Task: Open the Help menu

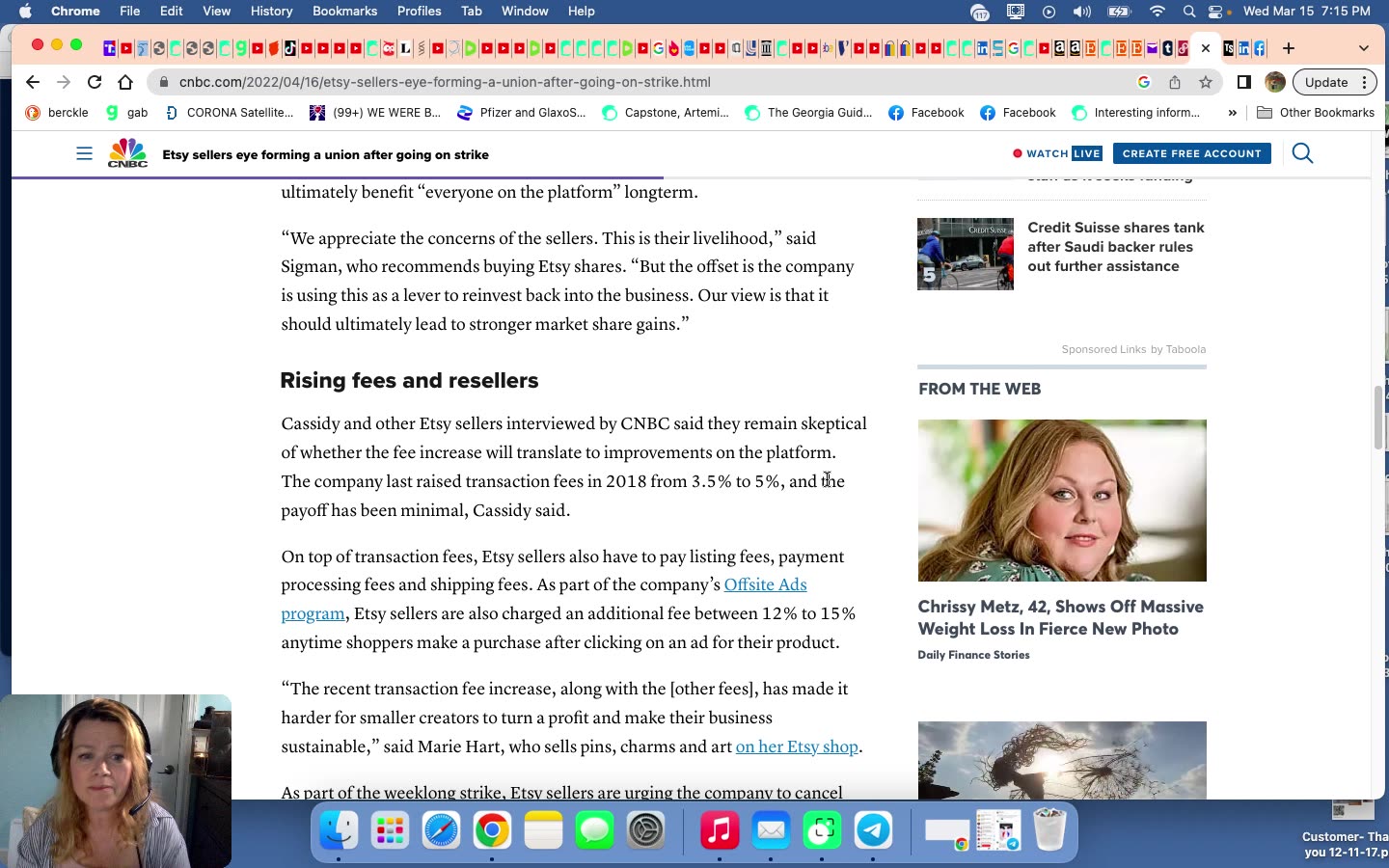Action: 581,12
